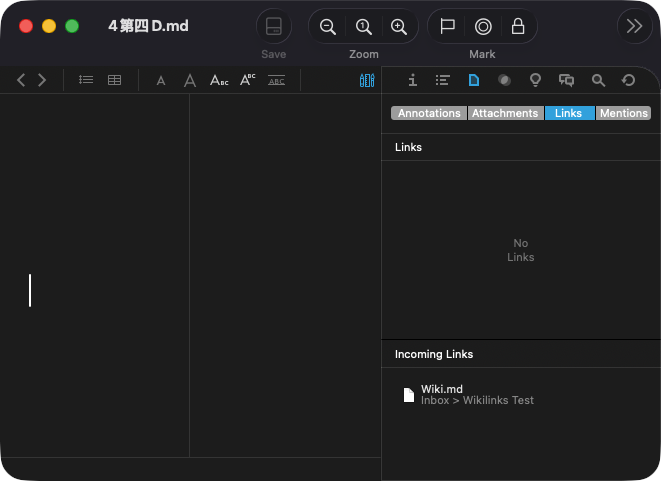The height and width of the screenshot is (481, 661).
Task: Open the Info inspector pane
Action: (412, 80)
